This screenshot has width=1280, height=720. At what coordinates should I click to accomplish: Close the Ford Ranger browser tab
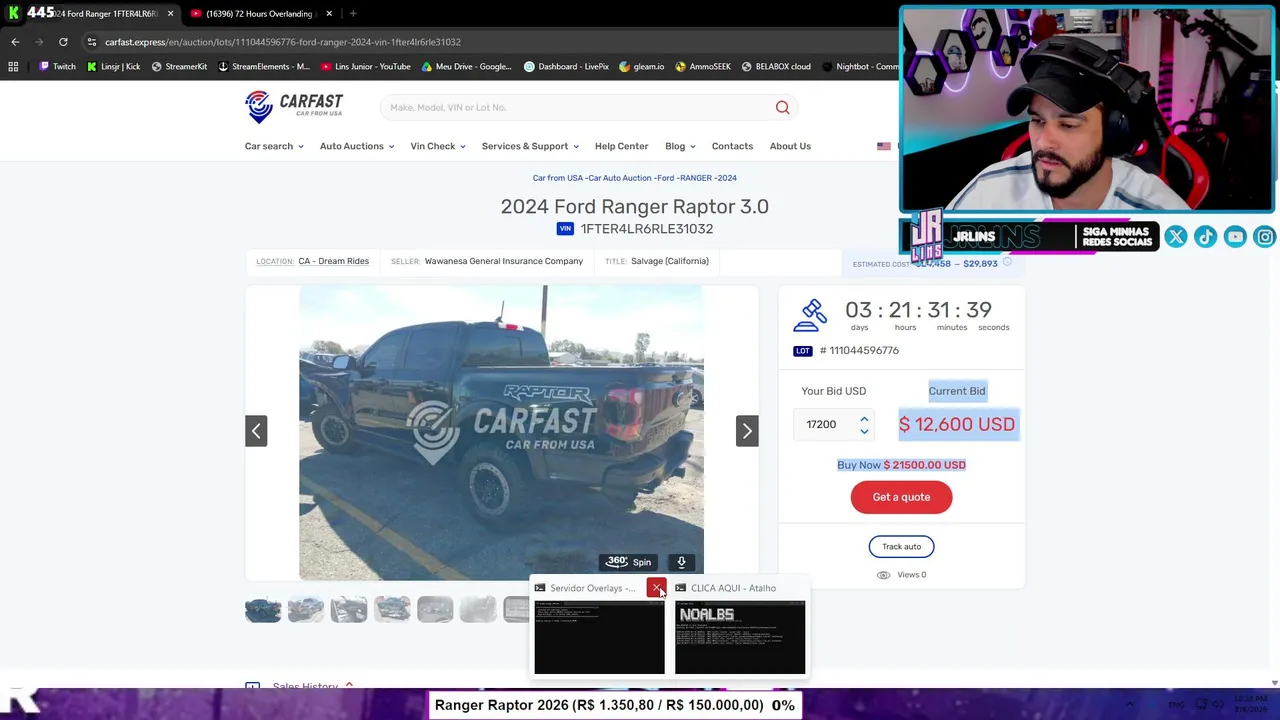point(170,14)
